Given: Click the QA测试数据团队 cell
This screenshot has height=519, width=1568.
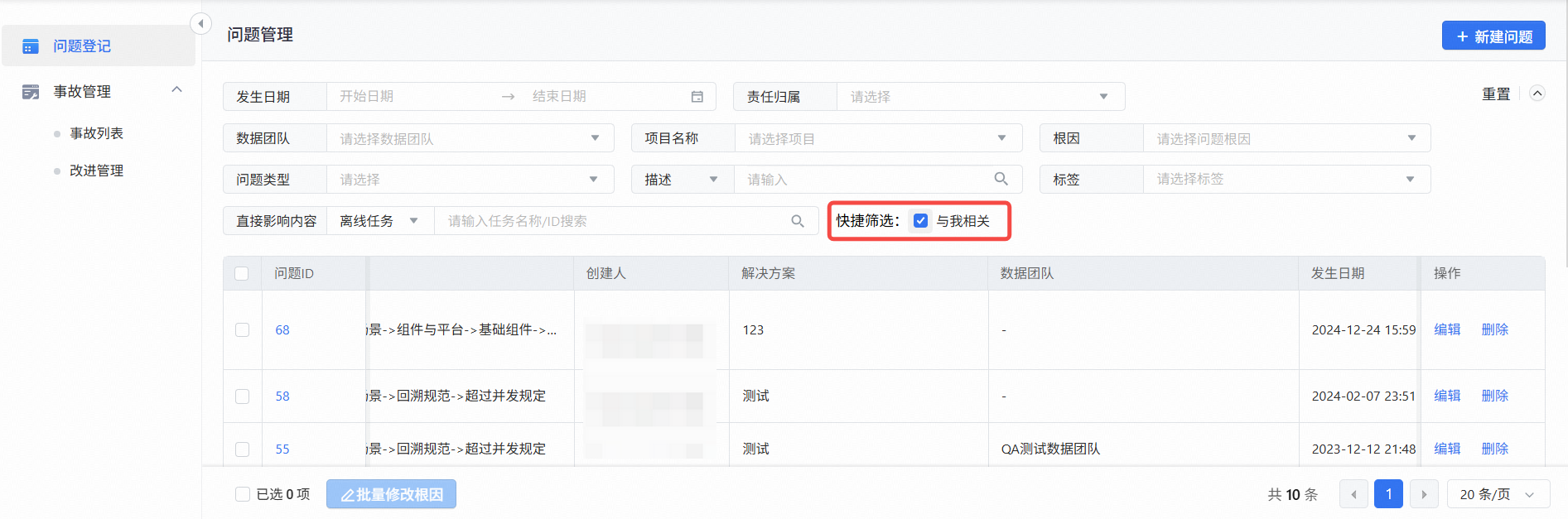Looking at the screenshot, I should [x=1050, y=449].
